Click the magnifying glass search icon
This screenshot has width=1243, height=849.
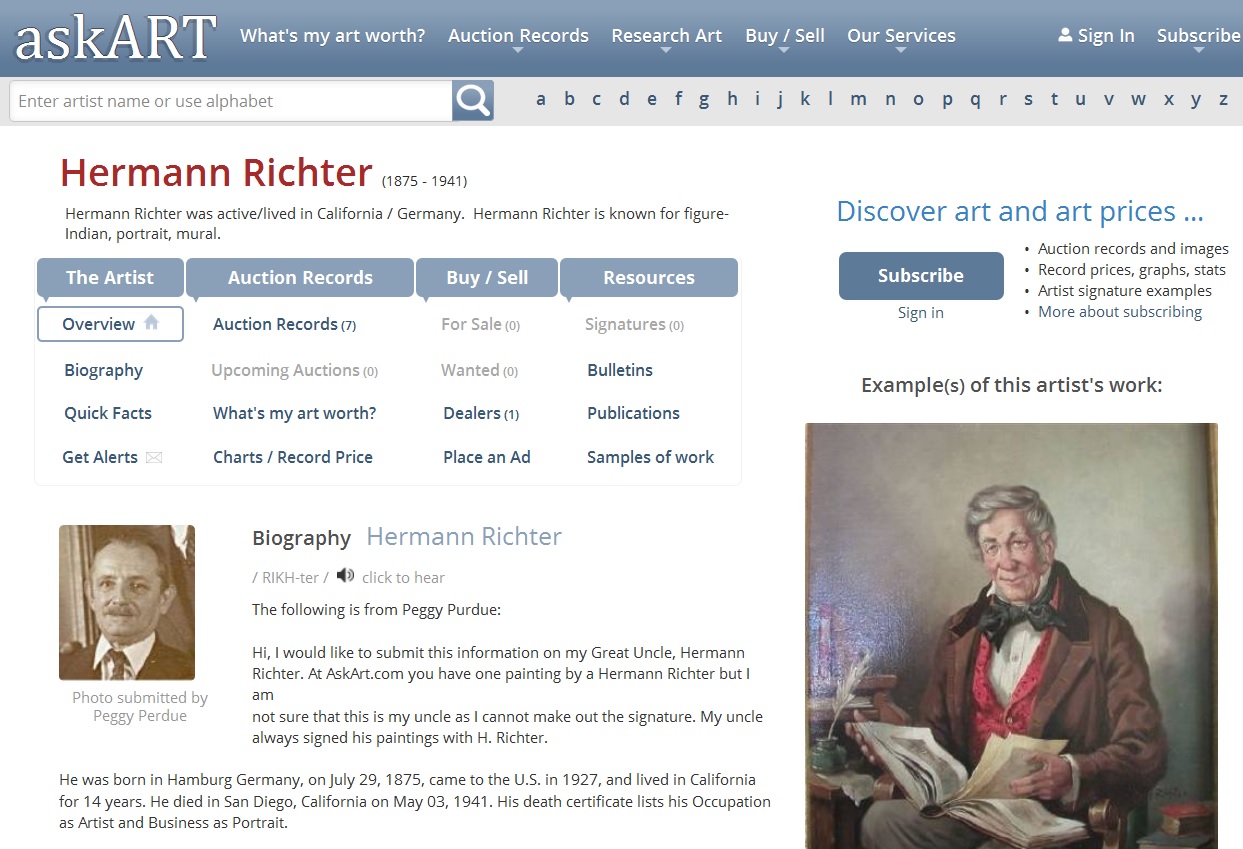(473, 101)
